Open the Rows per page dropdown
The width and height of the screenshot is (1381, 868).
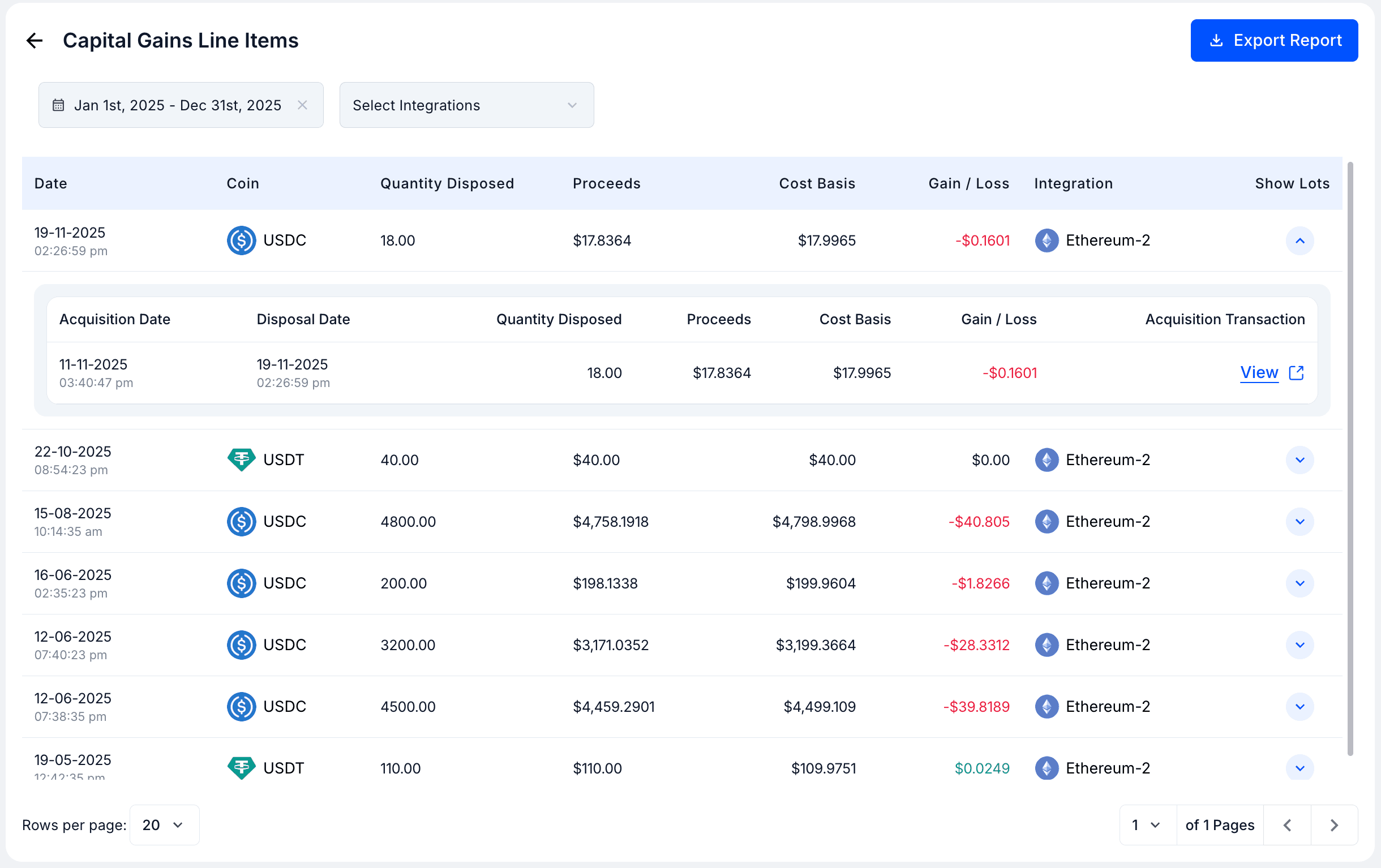tap(164, 825)
